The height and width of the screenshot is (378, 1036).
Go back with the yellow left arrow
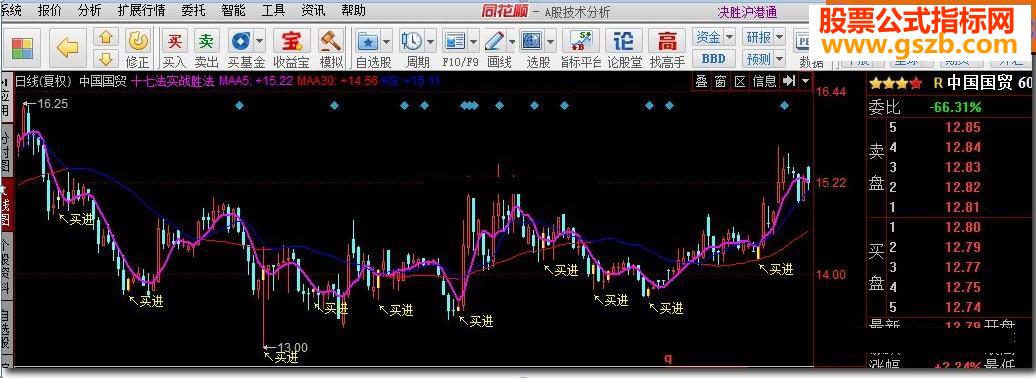pyautogui.click(x=67, y=48)
